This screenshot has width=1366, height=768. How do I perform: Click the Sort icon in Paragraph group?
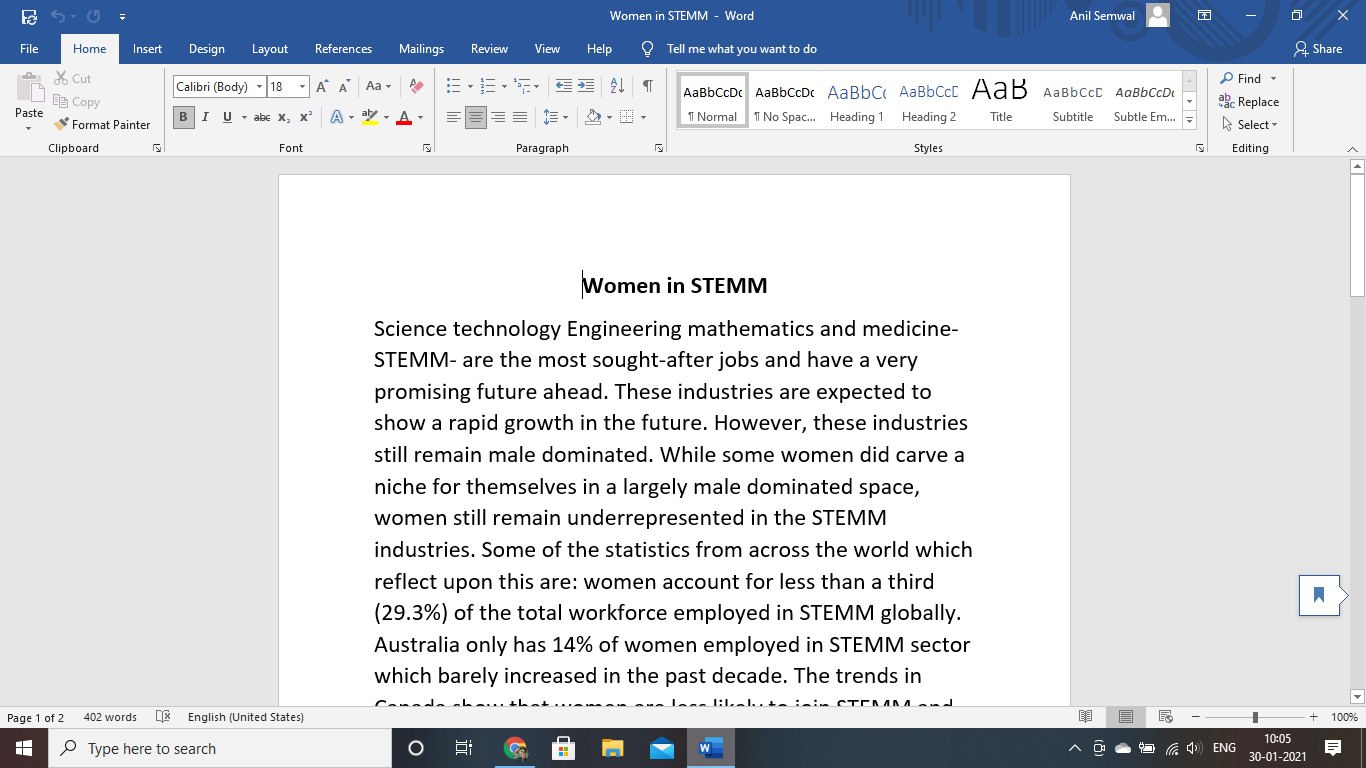coord(617,87)
